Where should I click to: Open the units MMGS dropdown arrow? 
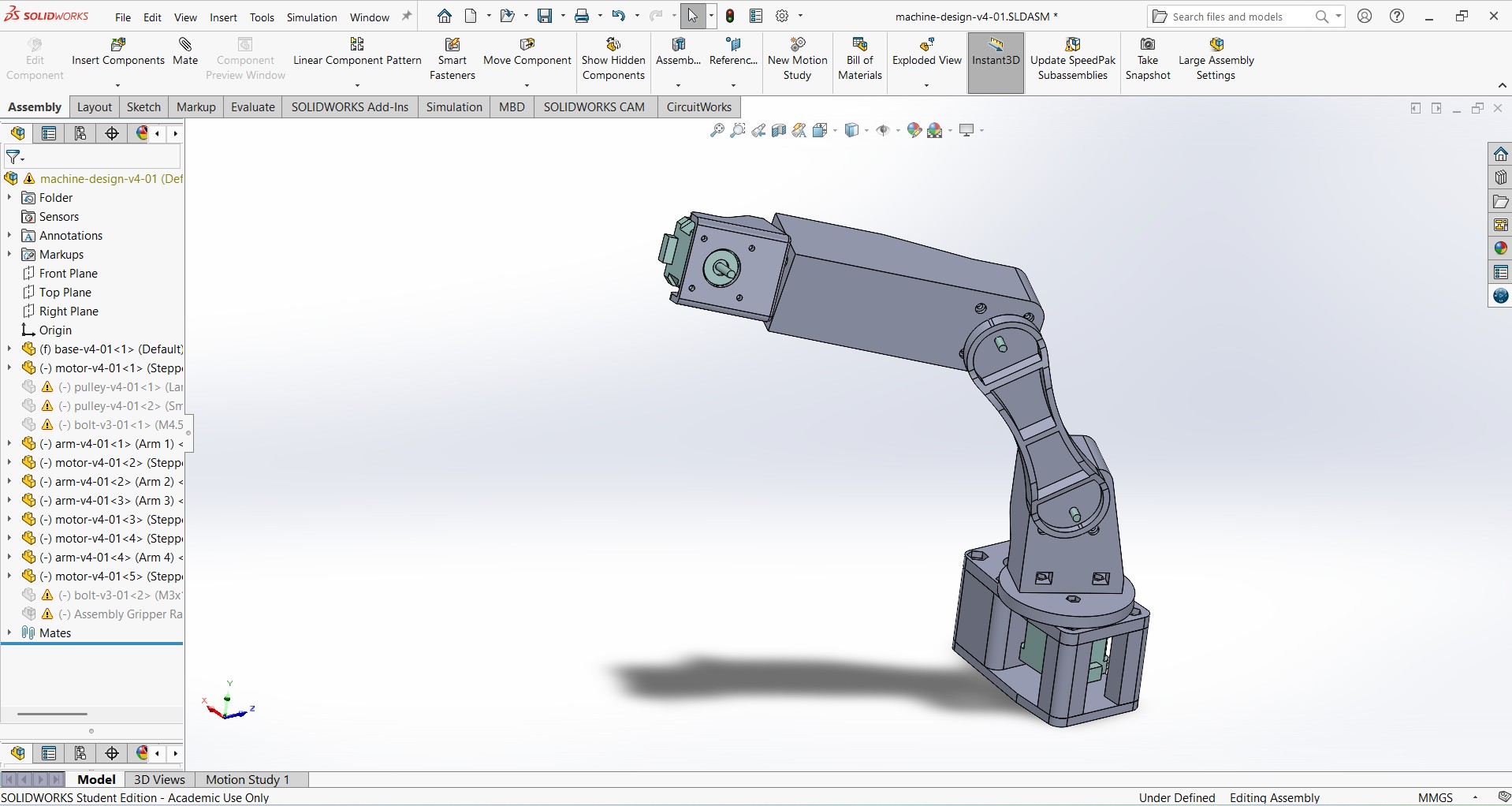(x=1475, y=797)
